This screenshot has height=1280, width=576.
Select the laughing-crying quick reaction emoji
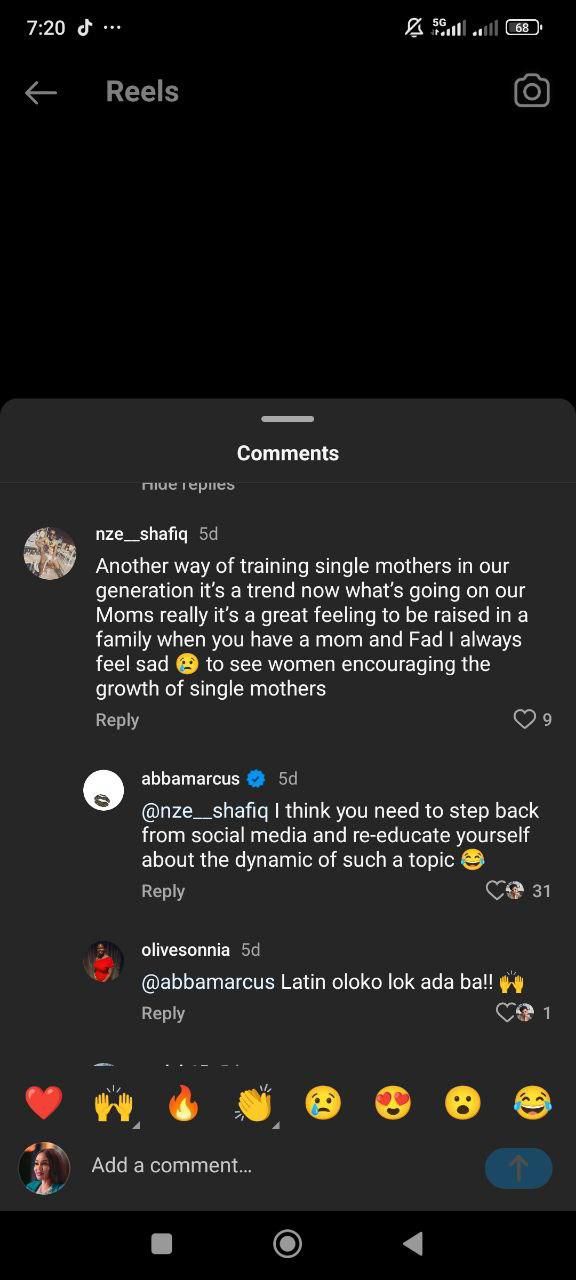coord(533,1102)
